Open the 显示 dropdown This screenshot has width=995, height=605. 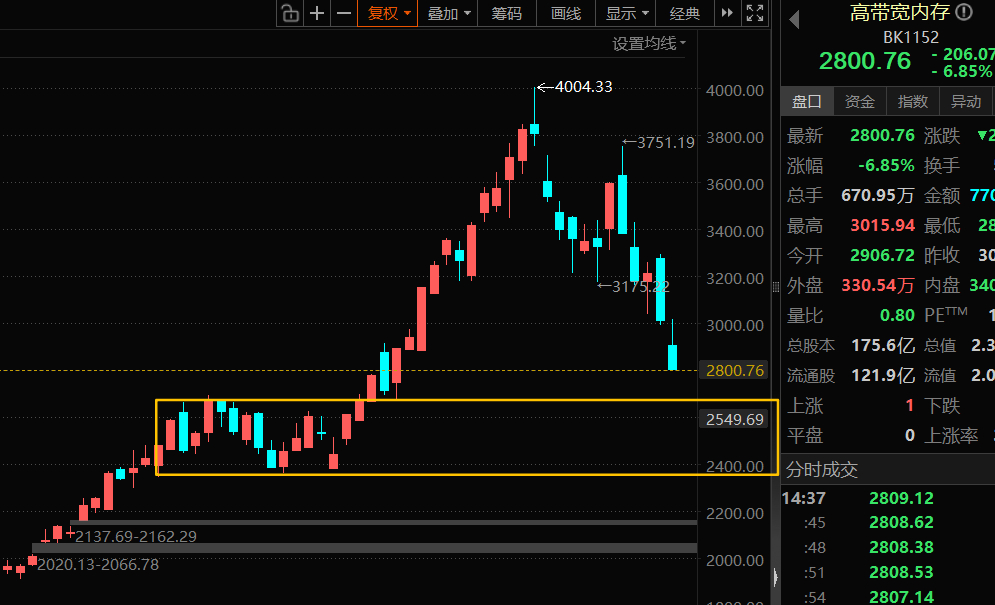coord(626,13)
